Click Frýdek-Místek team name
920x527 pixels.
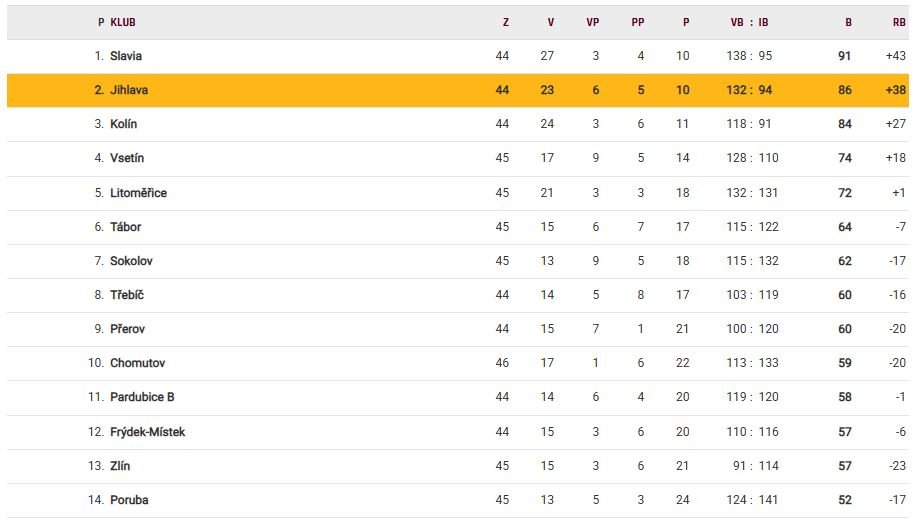click(x=147, y=432)
